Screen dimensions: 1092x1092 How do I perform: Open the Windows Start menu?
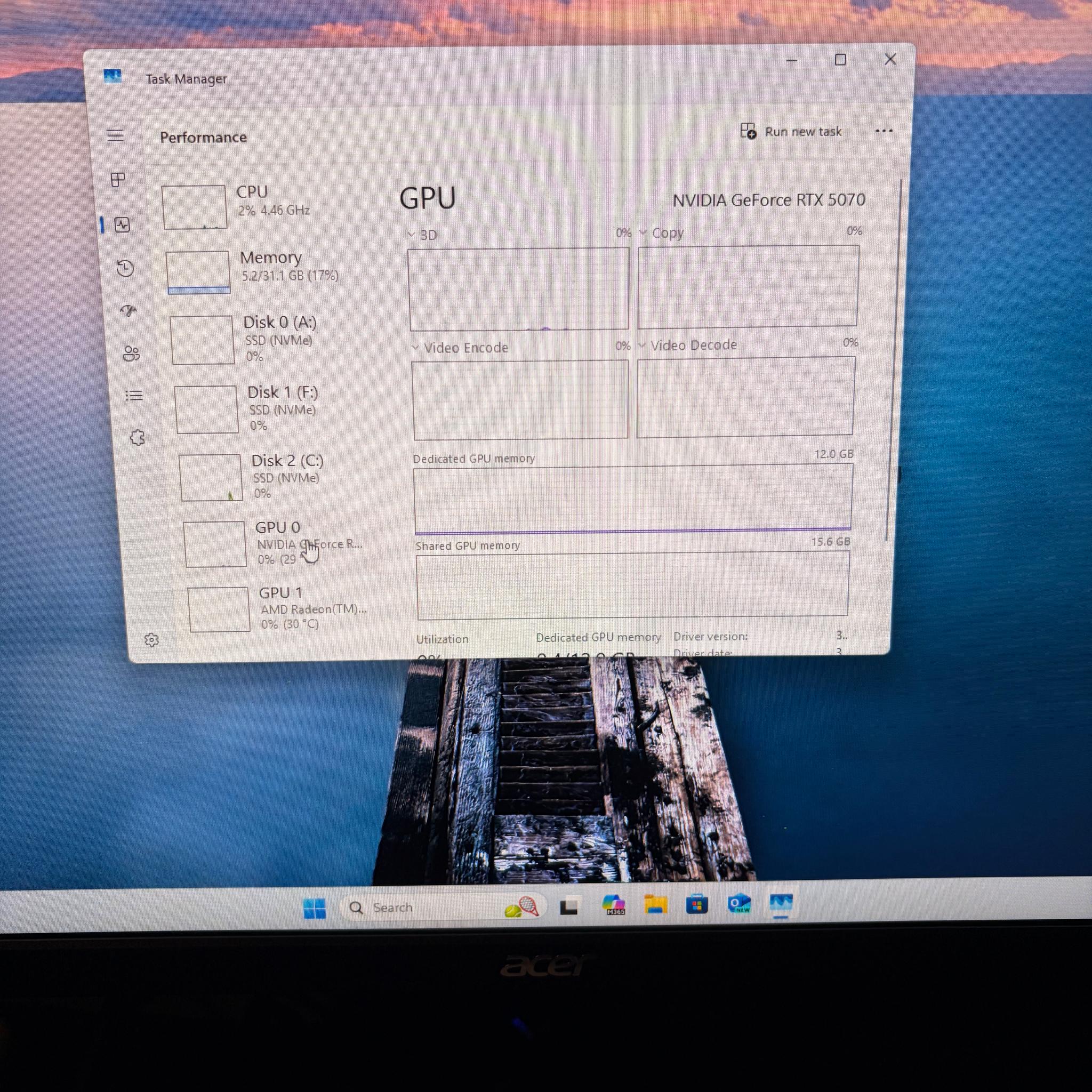314,908
